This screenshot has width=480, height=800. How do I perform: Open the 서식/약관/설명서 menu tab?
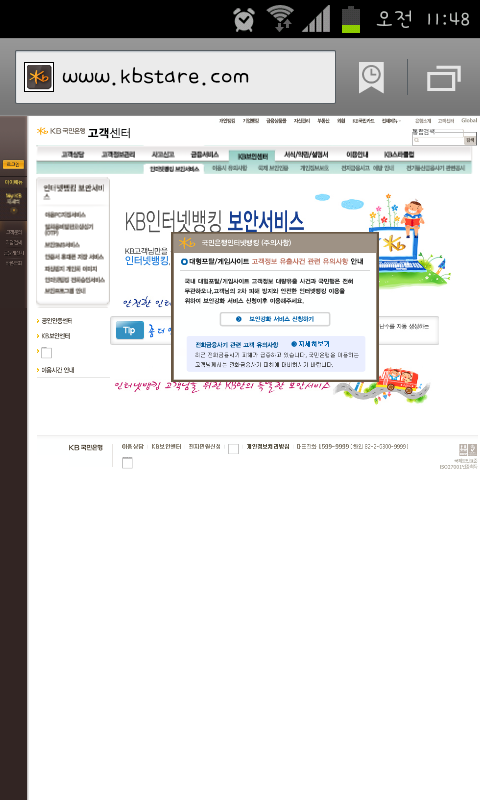pyautogui.click(x=306, y=154)
